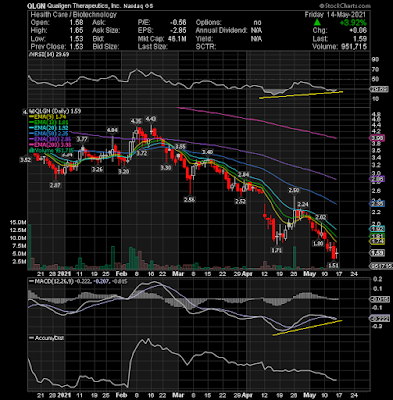Click the QLGN ticker symbol in header

coord(37,6)
